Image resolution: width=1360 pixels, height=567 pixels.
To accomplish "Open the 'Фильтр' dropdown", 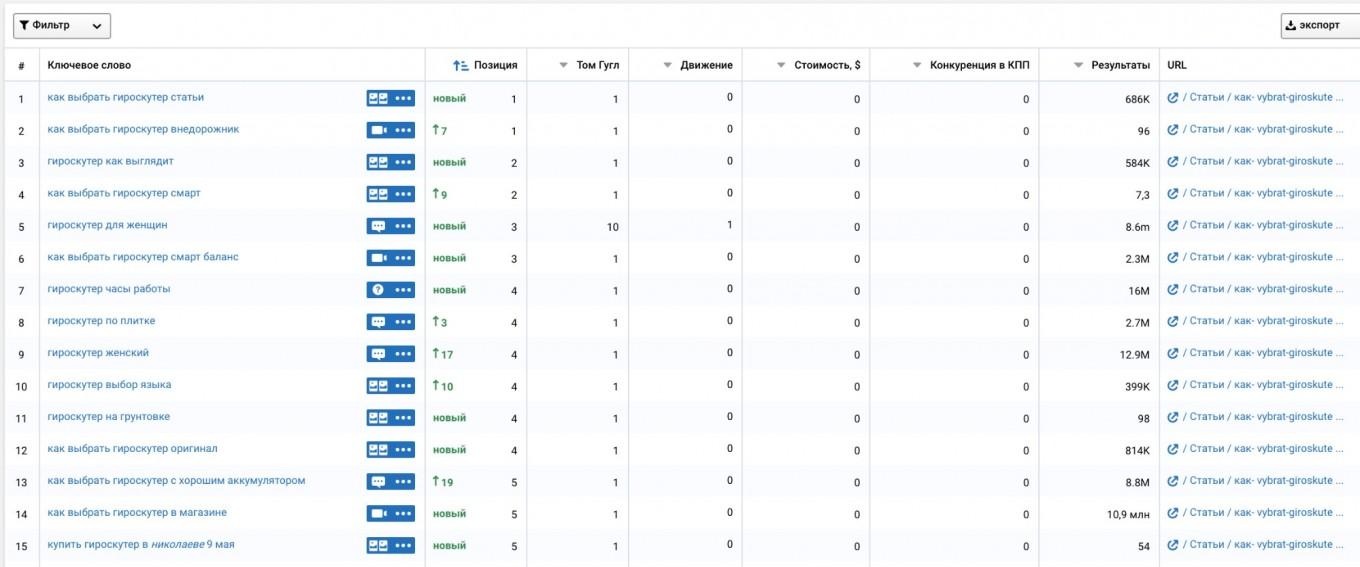I will point(61,26).
